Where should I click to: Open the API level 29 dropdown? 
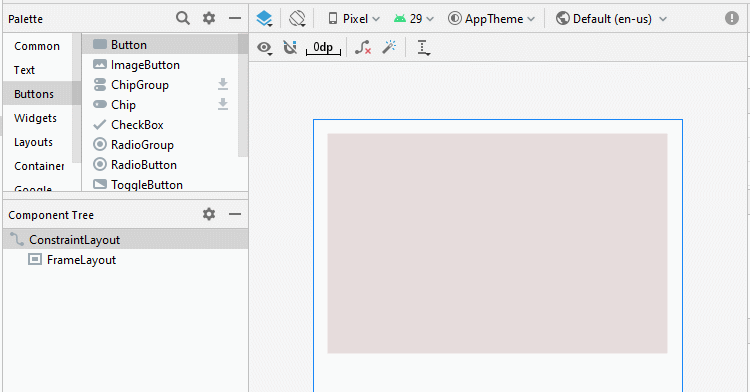[414, 19]
